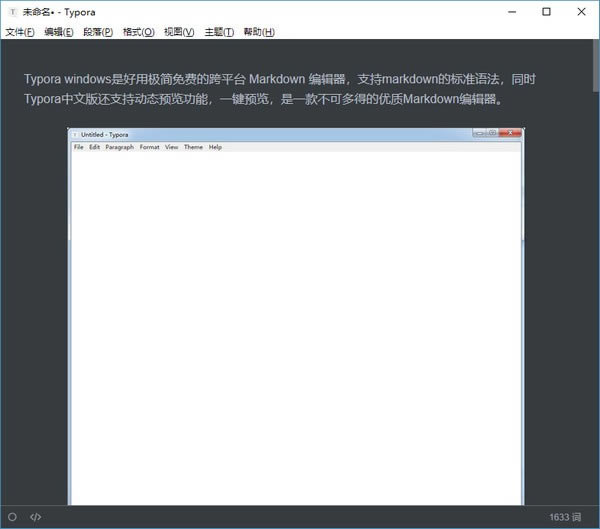This screenshot has width=600, height=529.
Task: Show the 视图(V) menu
Action: tap(179, 32)
